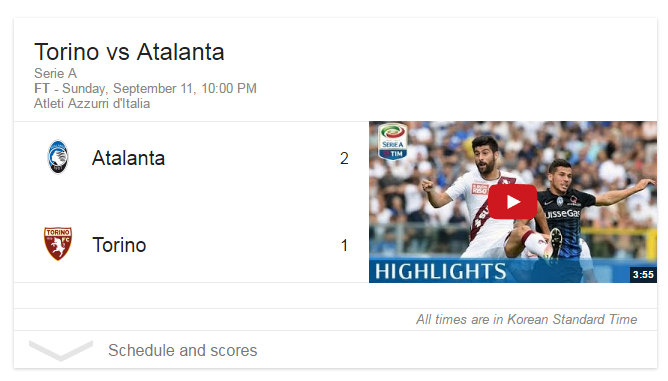This screenshot has height=381, width=668.
Task: Click the Serie A league label
Action: (55, 73)
